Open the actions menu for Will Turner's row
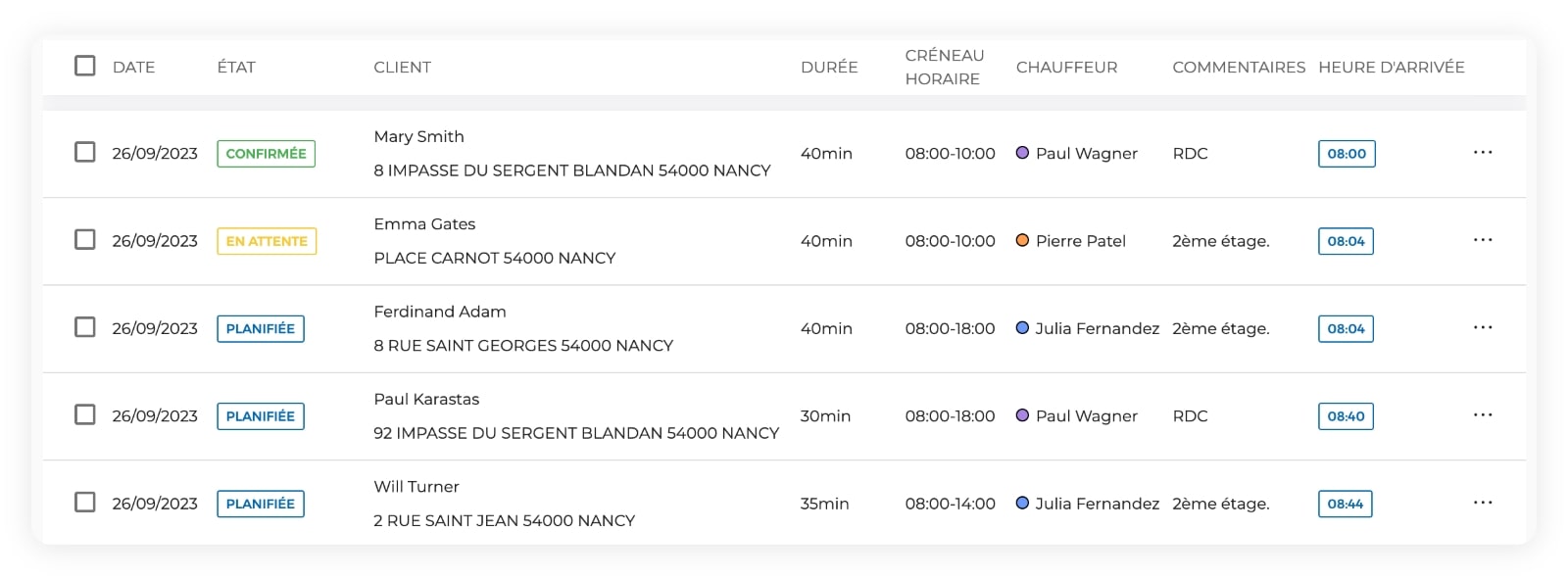Viewport: 1568px width, 580px height. point(1483,502)
